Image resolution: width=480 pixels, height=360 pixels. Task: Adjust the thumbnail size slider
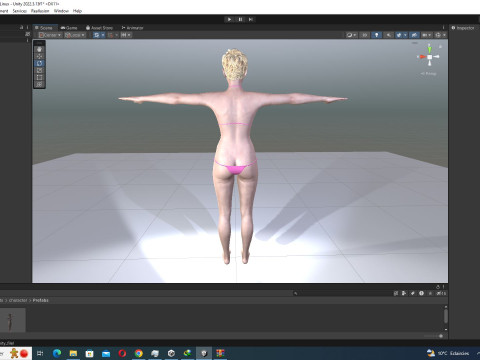coord(441,336)
